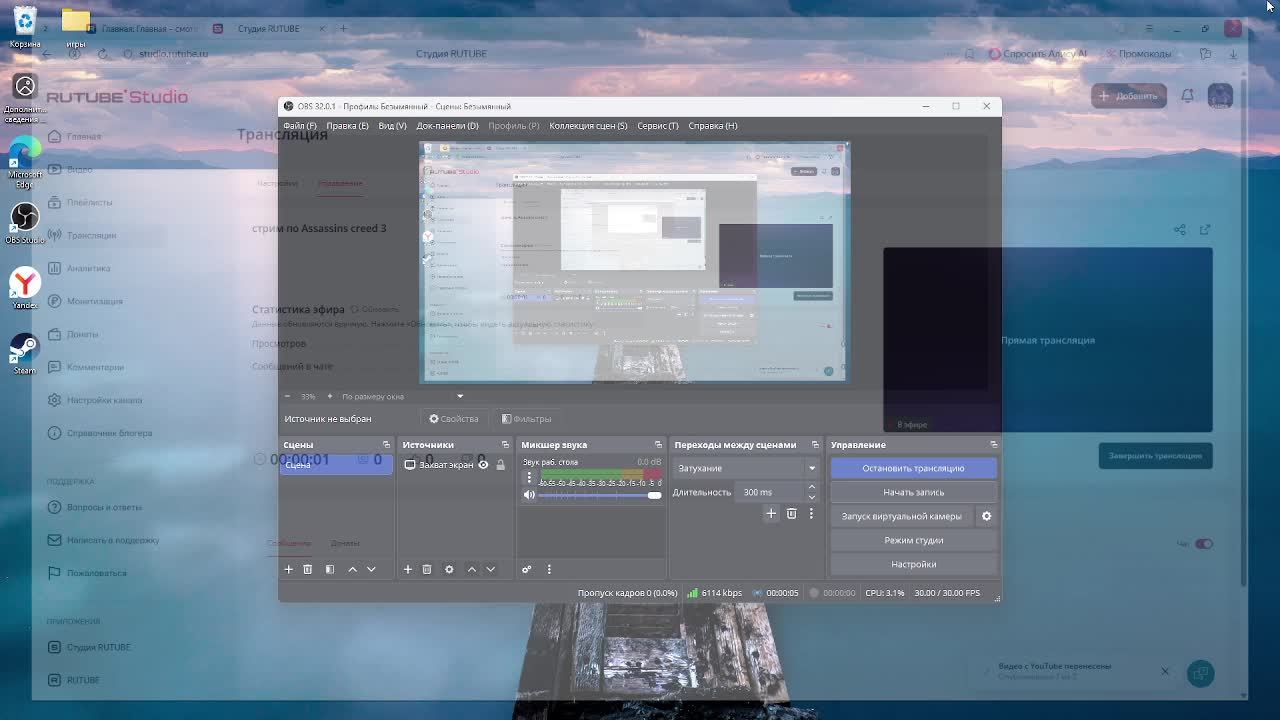Hide the Захват экрана source via eye icon
The width and height of the screenshot is (1280, 720).
pyautogui.click(x=483, y=465)
